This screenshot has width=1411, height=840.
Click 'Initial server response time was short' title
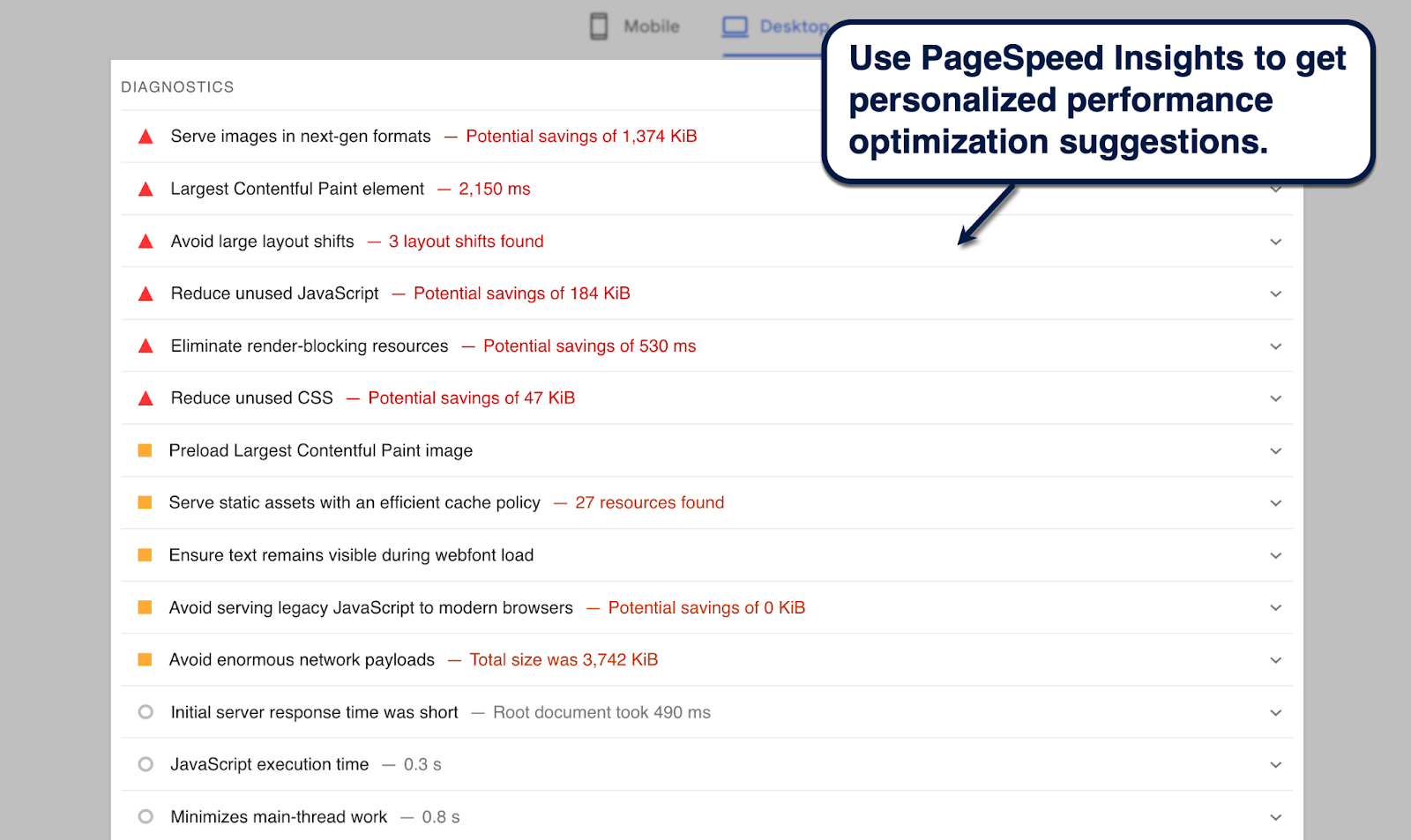[314, 712]
